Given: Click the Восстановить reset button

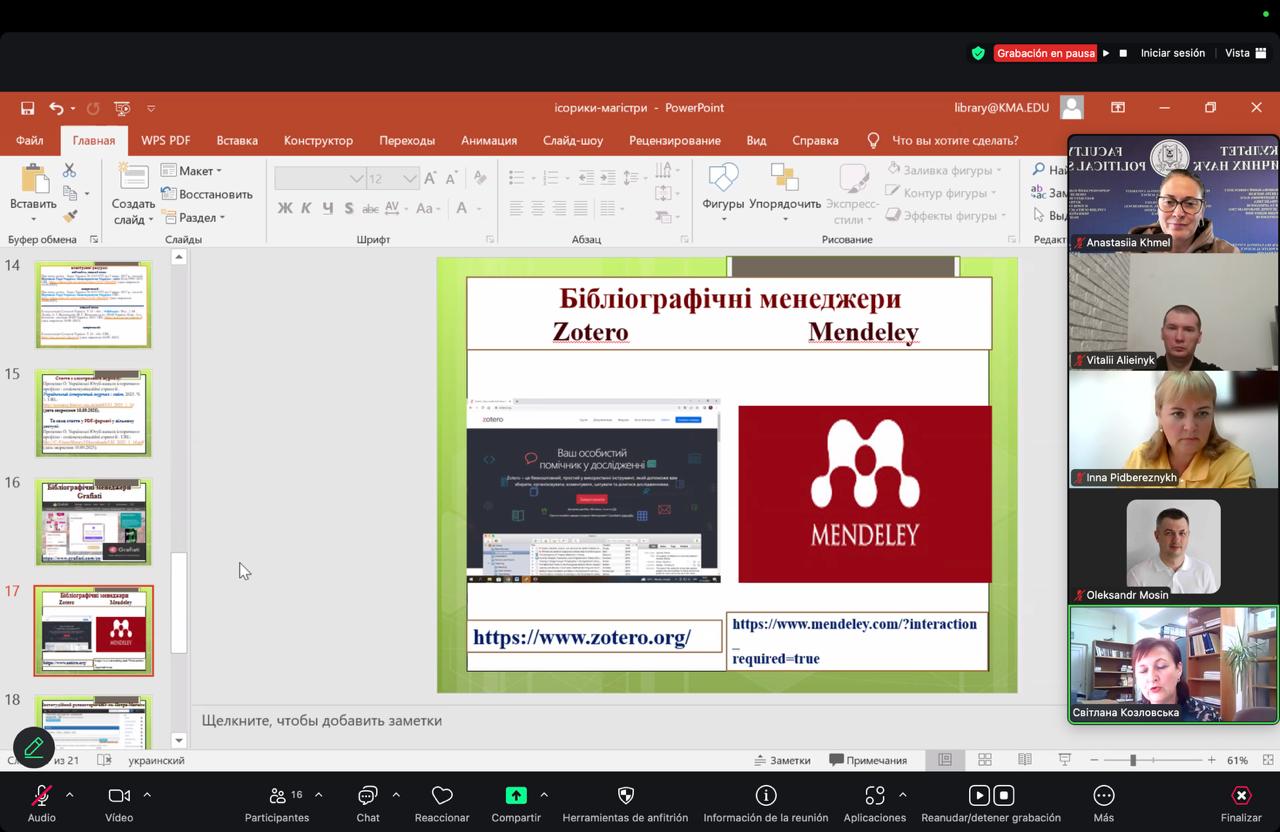Looking at the screenshot, I should (x=206, y=194).
